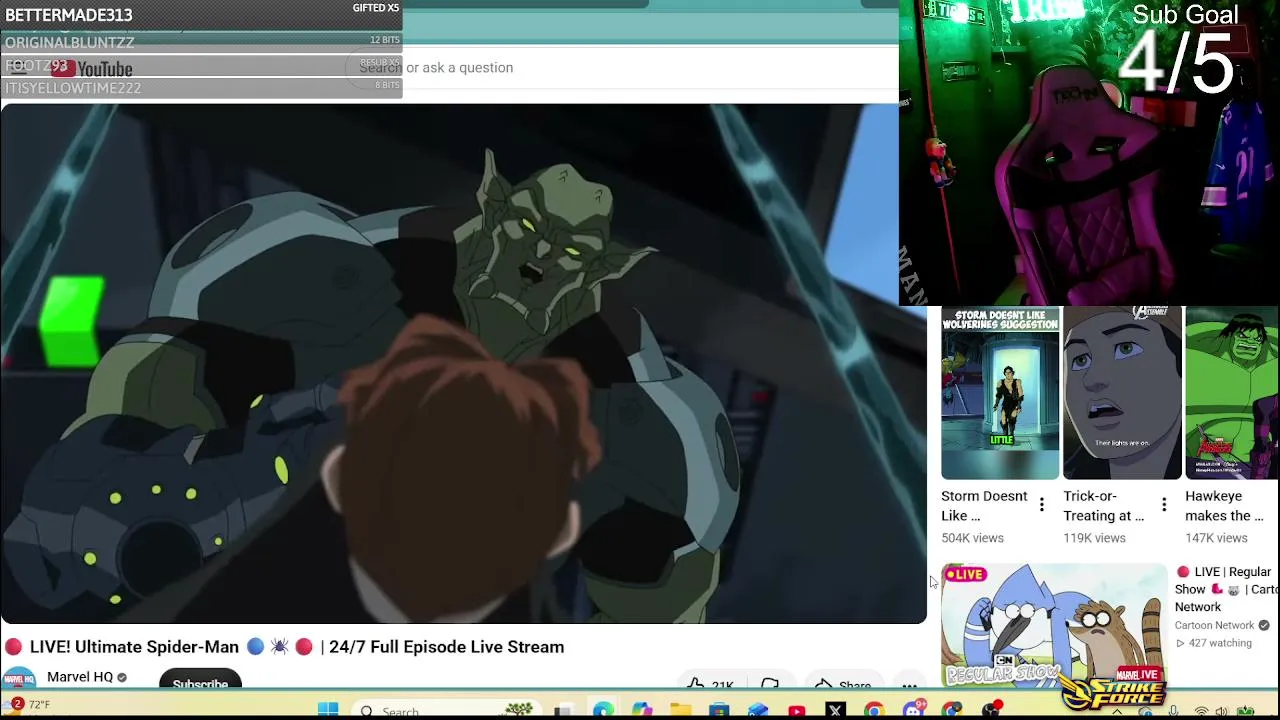Open Copilot from the taskbar
The height and width of the screenshot is (720, 1280).
tap(642, 710)
